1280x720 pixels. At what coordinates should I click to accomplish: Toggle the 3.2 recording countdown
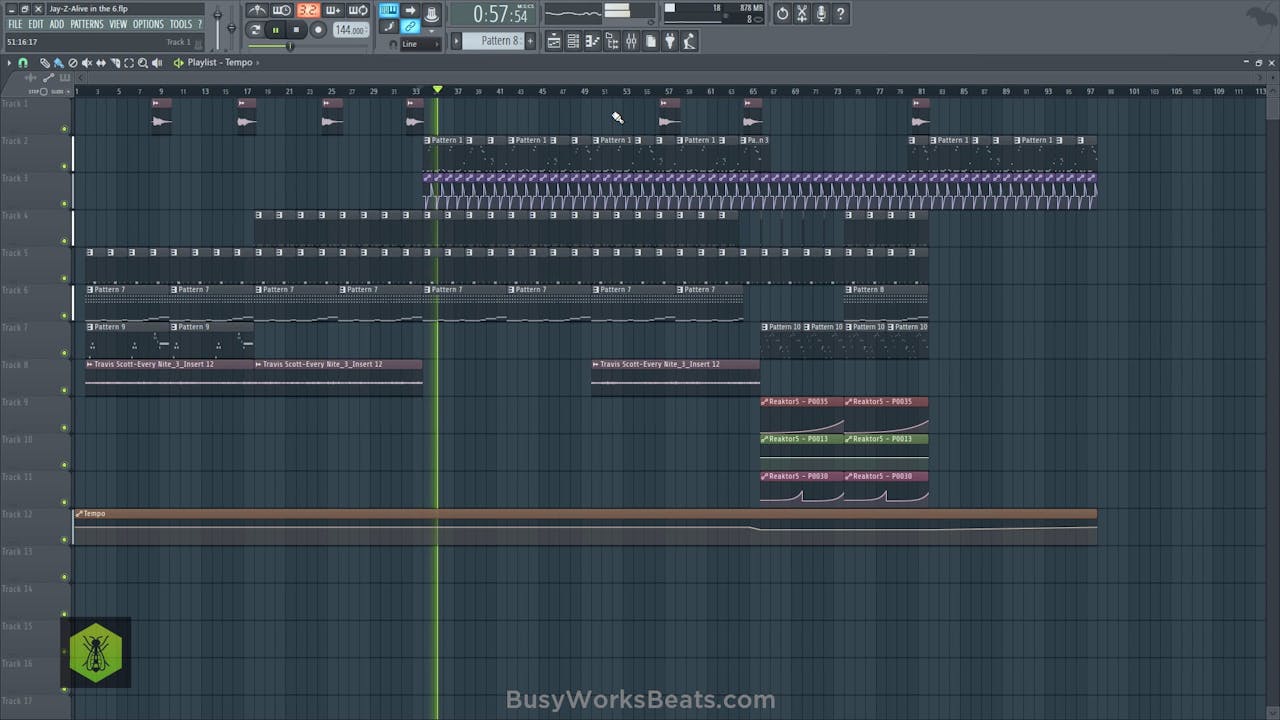coord(308,11)
